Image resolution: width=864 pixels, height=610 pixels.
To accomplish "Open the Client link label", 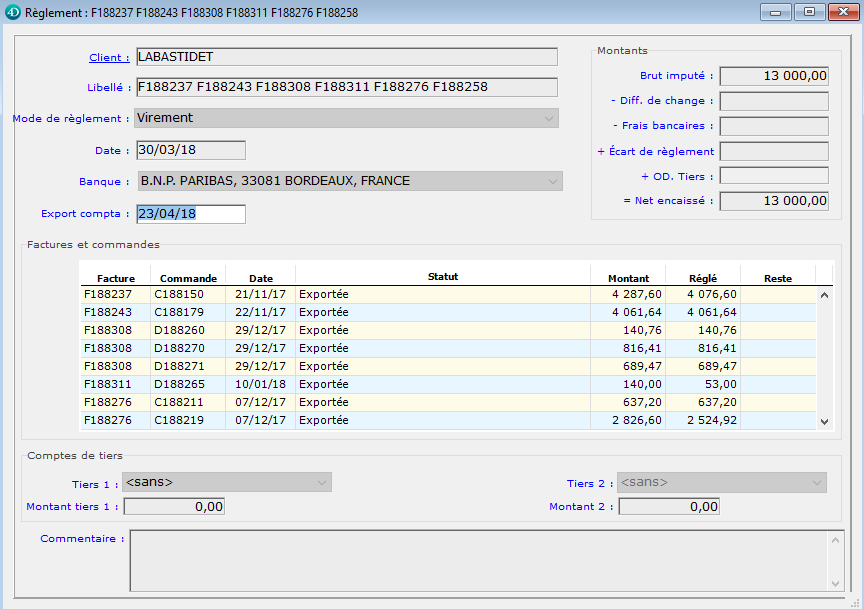I will pos(109,58).
